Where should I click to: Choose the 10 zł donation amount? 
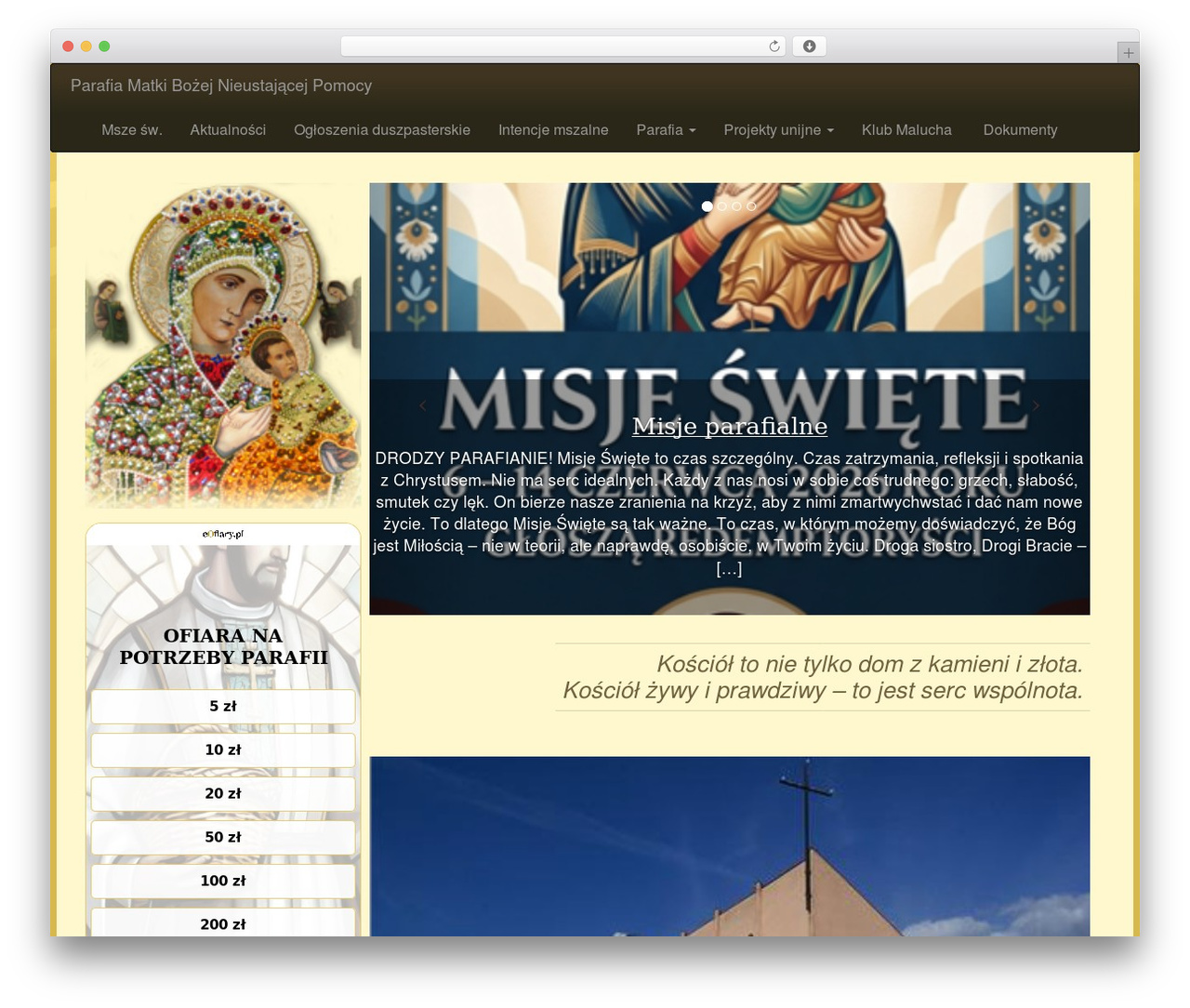(223, 750)
